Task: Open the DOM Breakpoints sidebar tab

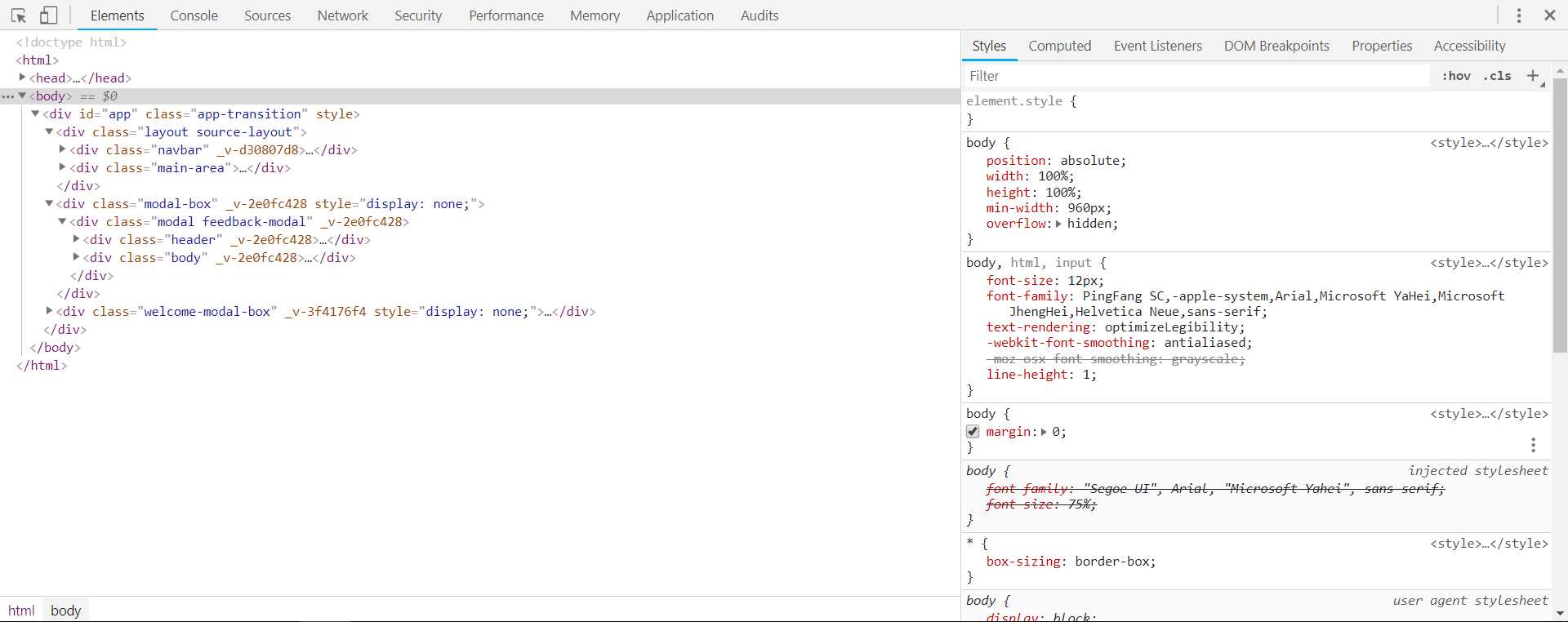Action: point(1276,47)
